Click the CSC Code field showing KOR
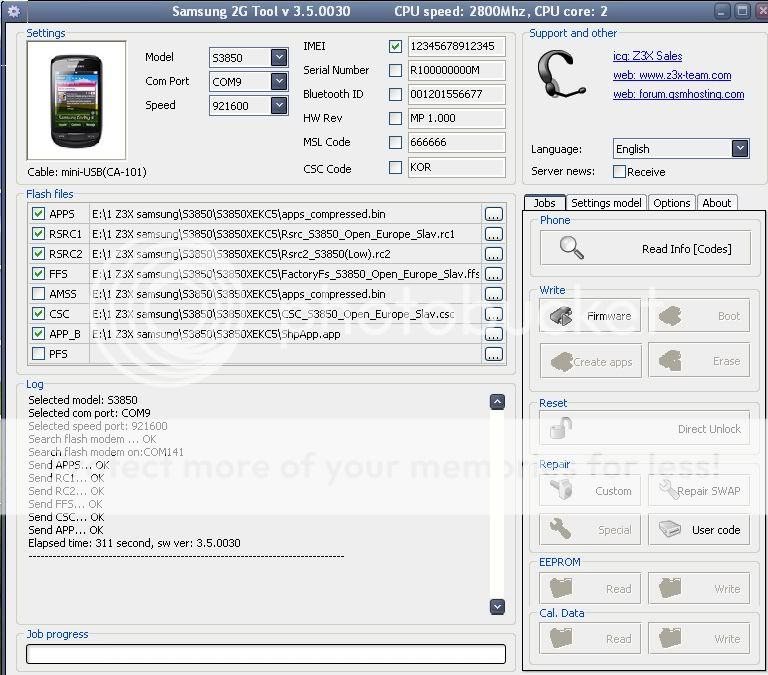The height and width of the screenshot is (675, 768). pyautogui.click(x=456, y=168)
